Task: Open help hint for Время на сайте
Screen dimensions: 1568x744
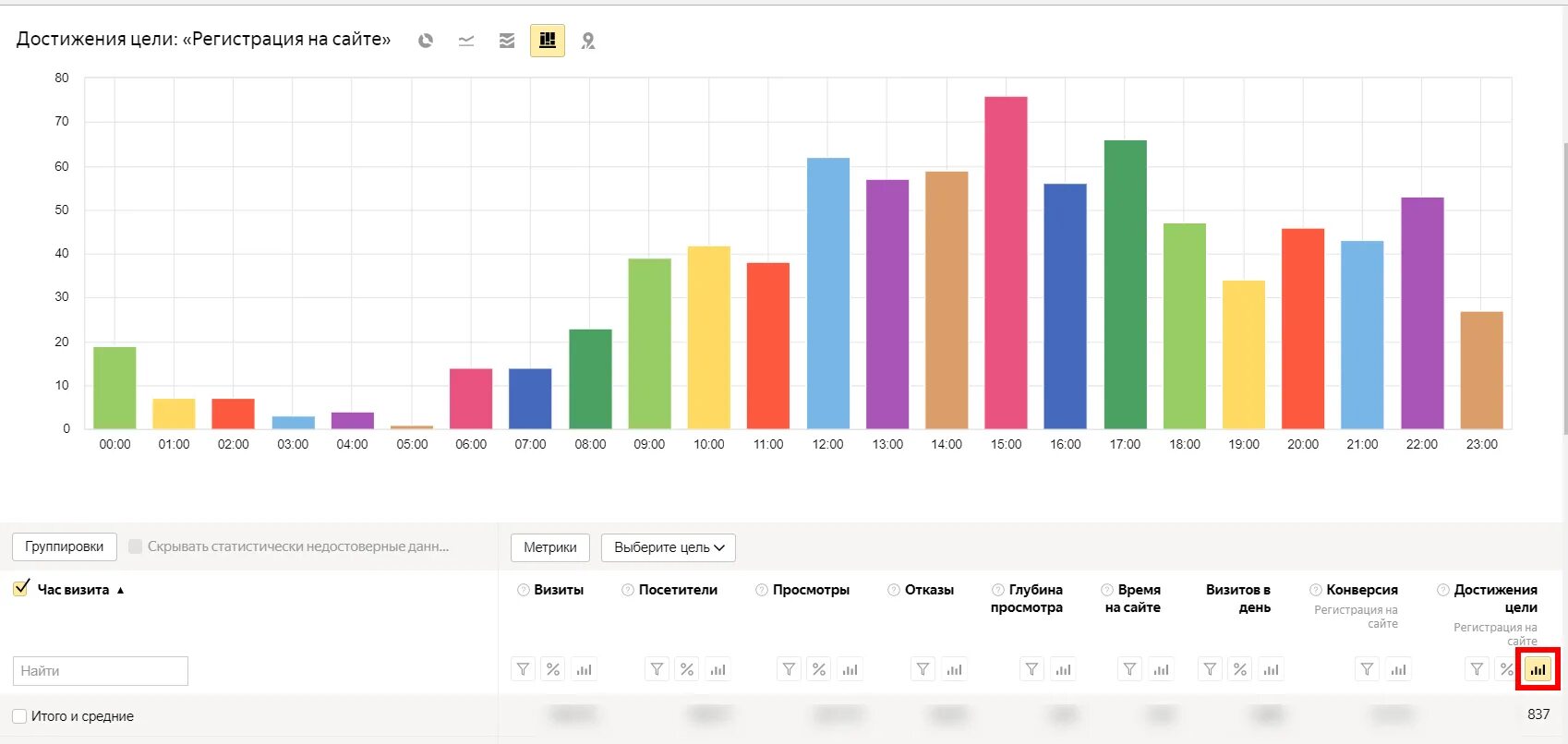Action: [x=1107, y=590]
